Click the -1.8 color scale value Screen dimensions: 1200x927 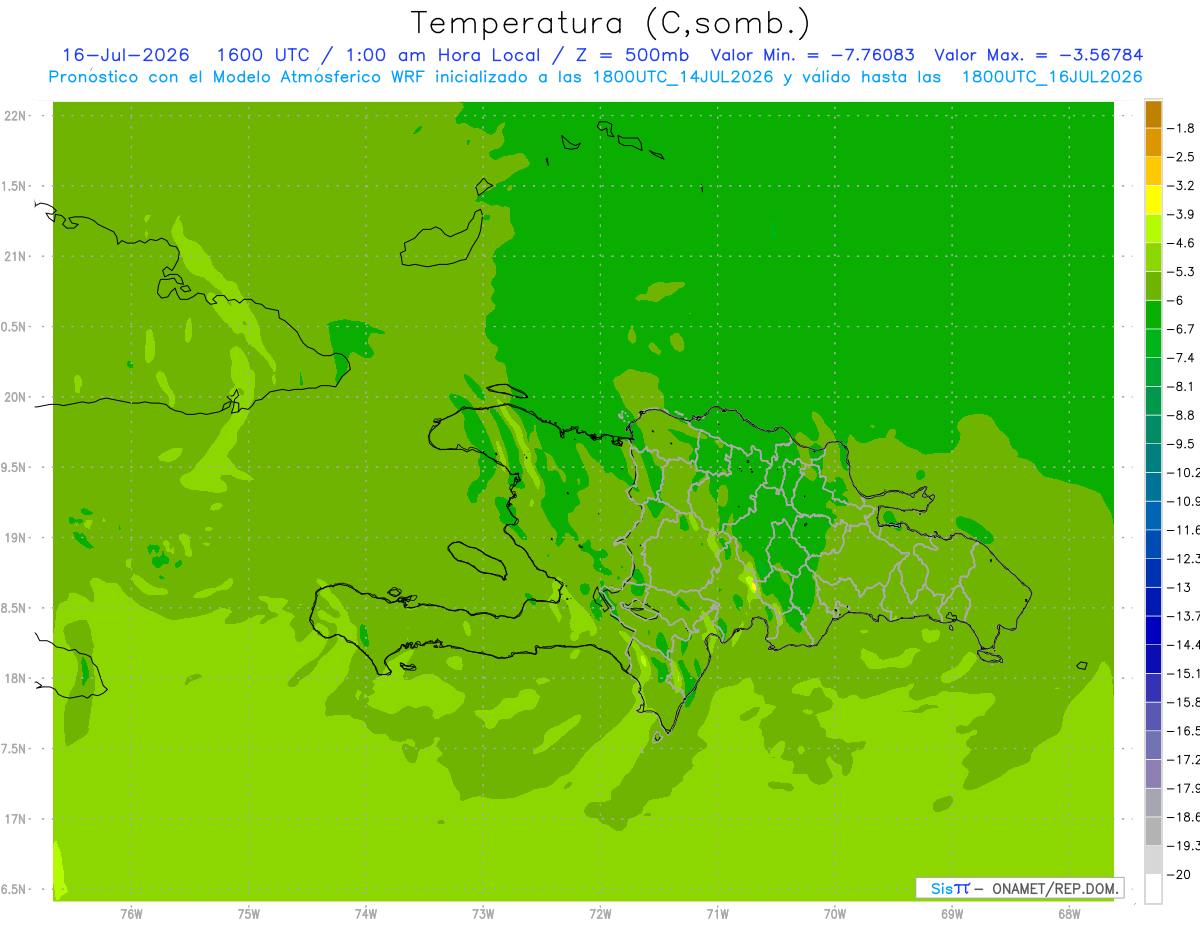point(1181,128)
